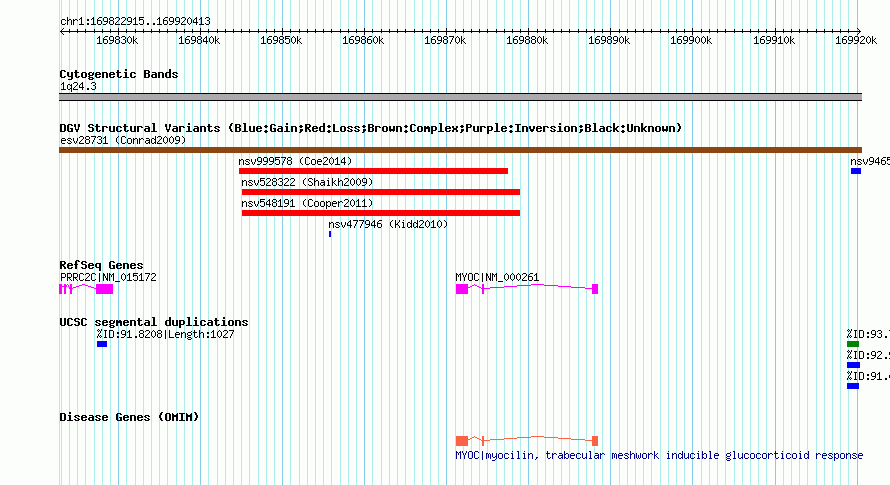Open the nsv477946 (Kidd2010) label
890x485 pixels.
pos(388,224)
